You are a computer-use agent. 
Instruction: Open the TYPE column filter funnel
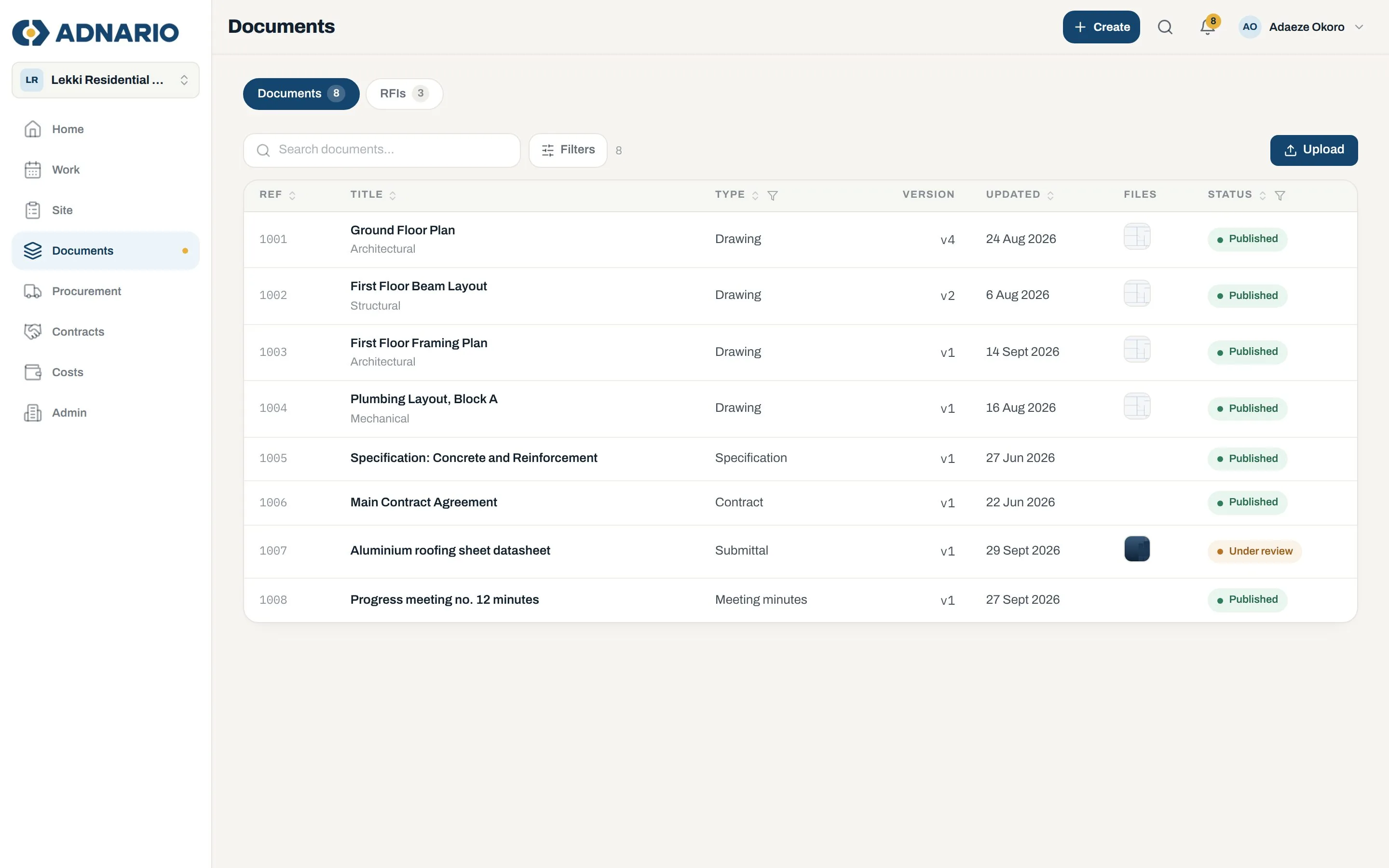point(773,196)
